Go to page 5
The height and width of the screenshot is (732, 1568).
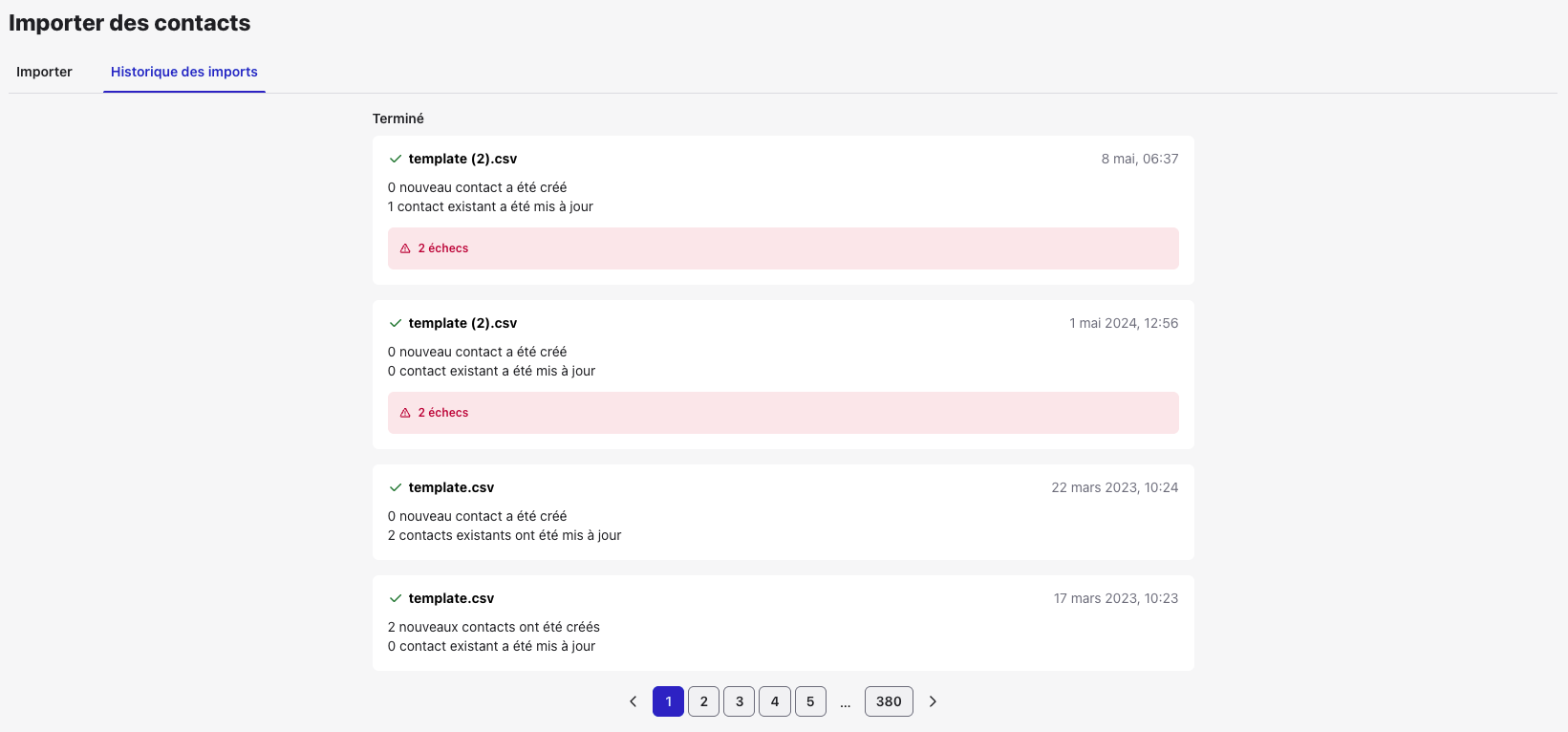(x=810, y=702)
